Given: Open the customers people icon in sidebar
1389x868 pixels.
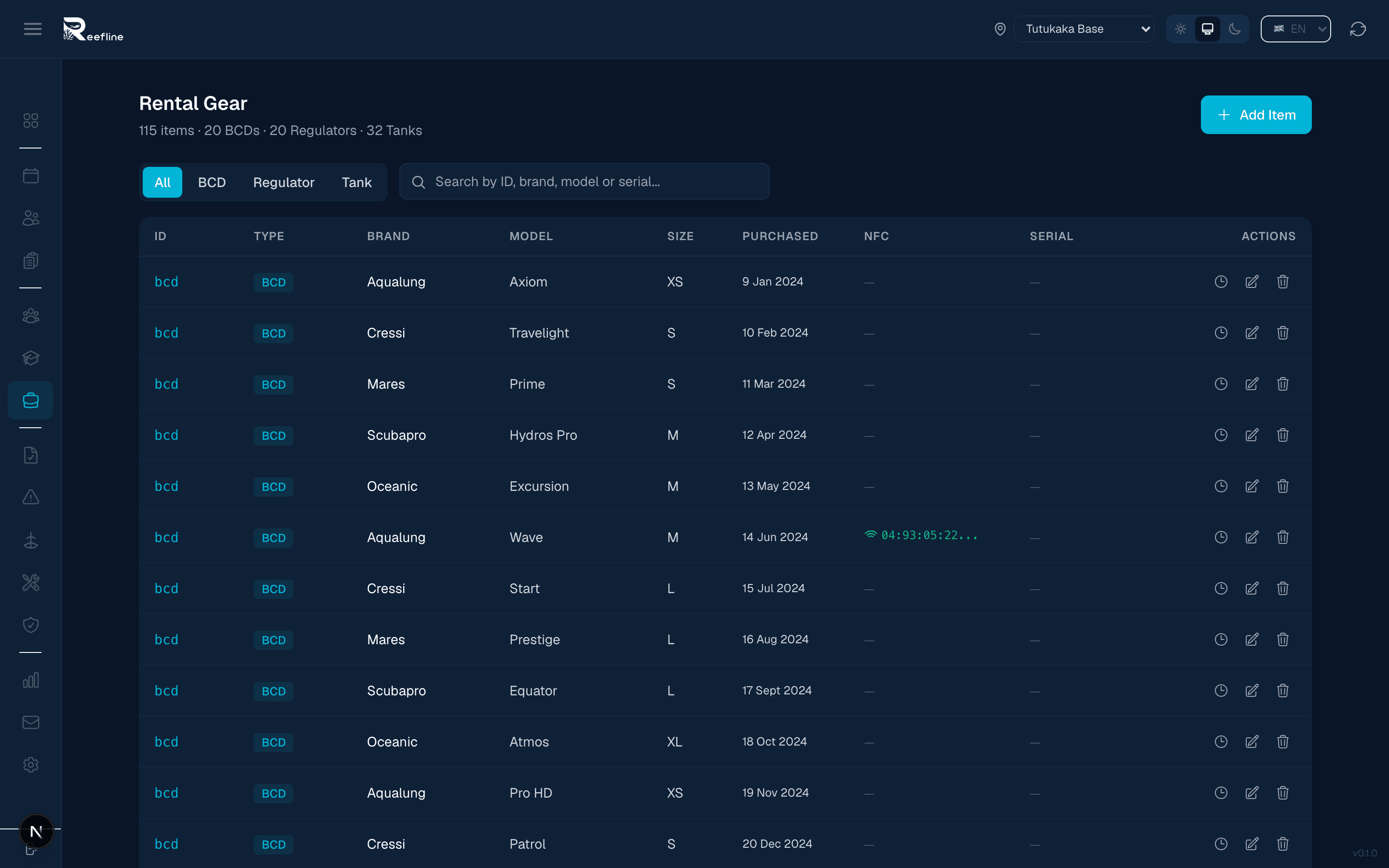Looking at the screenshot, I should 31,218.
